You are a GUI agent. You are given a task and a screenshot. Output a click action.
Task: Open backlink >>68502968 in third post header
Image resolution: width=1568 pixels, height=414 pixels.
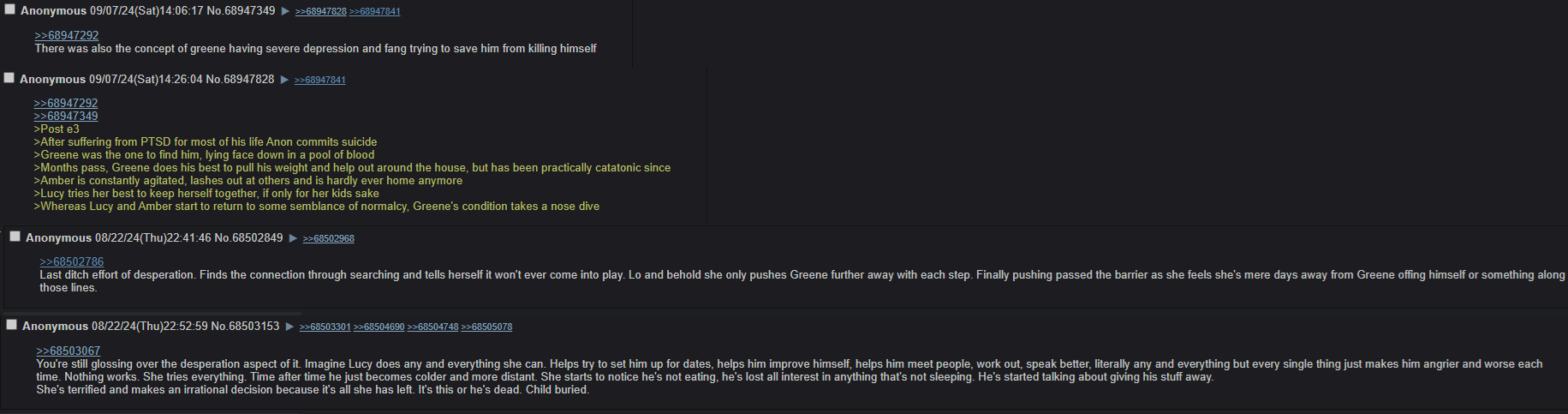point(329,238)
